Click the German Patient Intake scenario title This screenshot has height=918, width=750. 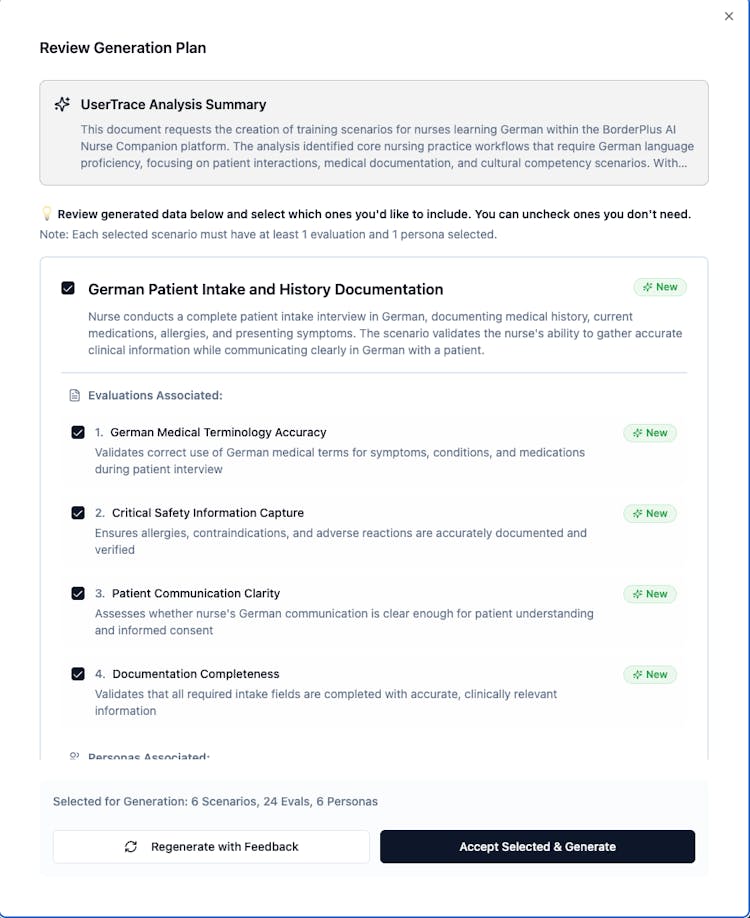point(265,289)
